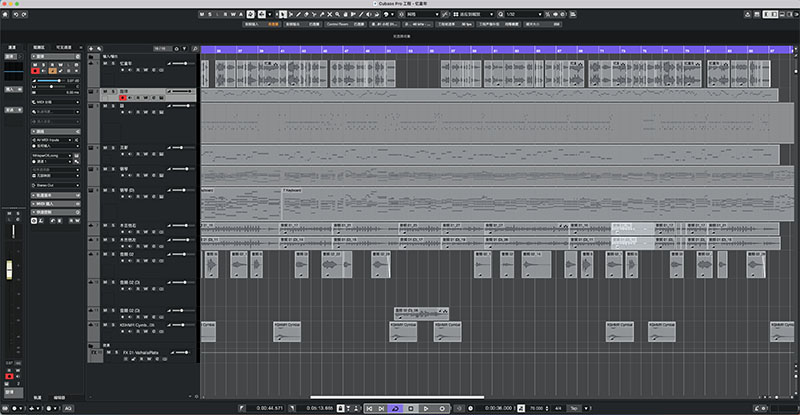The width and height of the screenshot is (800, 415).
Task: Click instrument edit icon beside WhisperOfLoong
Action: pos(77,155)
